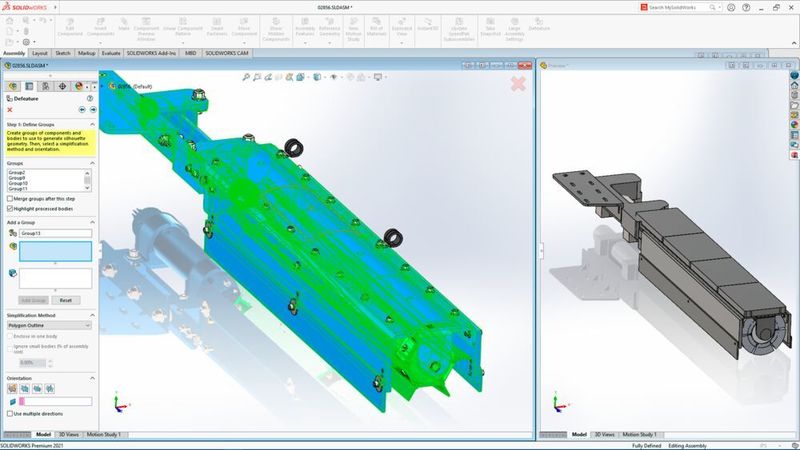Open the Help question mark in title bar
The width and height of the screenshot is (800, 450).
coord(746,8)
